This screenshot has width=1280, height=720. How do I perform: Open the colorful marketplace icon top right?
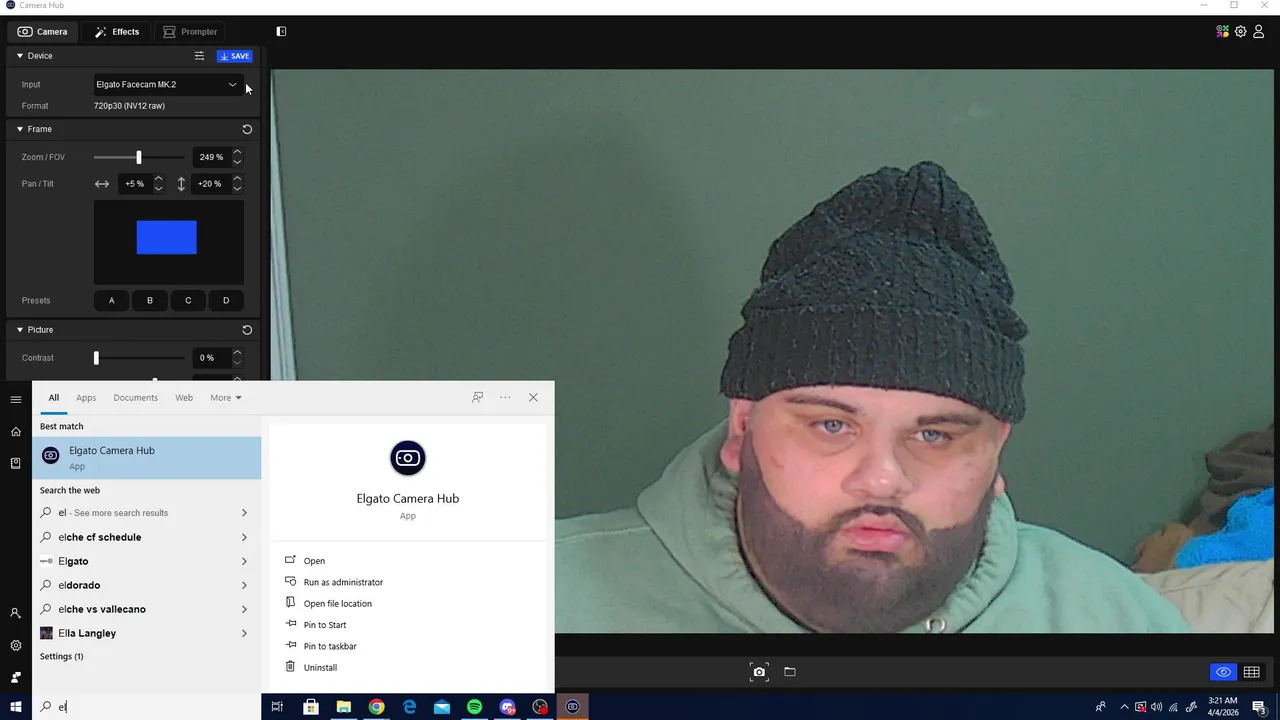click(x=1222, y=32)
